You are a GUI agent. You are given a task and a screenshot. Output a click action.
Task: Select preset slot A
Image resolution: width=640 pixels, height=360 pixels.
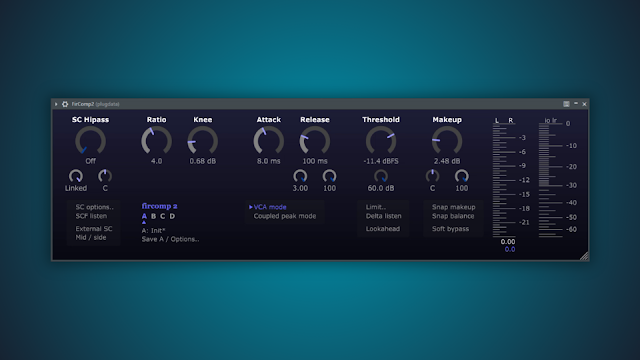(x=144, y=216)
